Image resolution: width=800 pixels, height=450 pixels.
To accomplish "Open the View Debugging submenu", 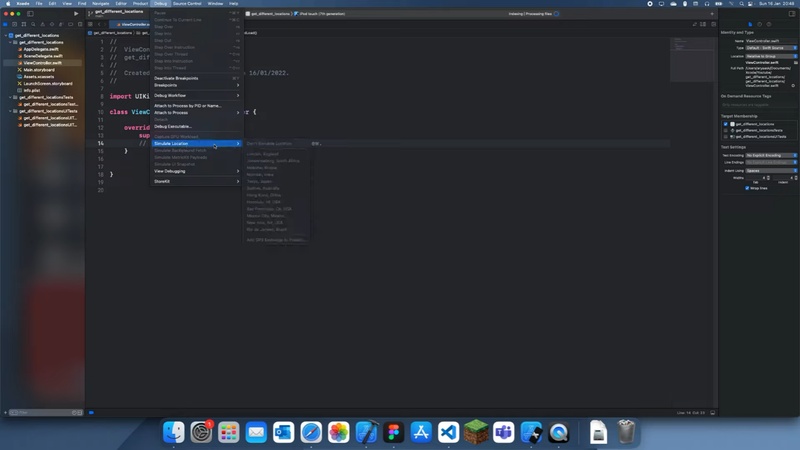I will [196, 171].
